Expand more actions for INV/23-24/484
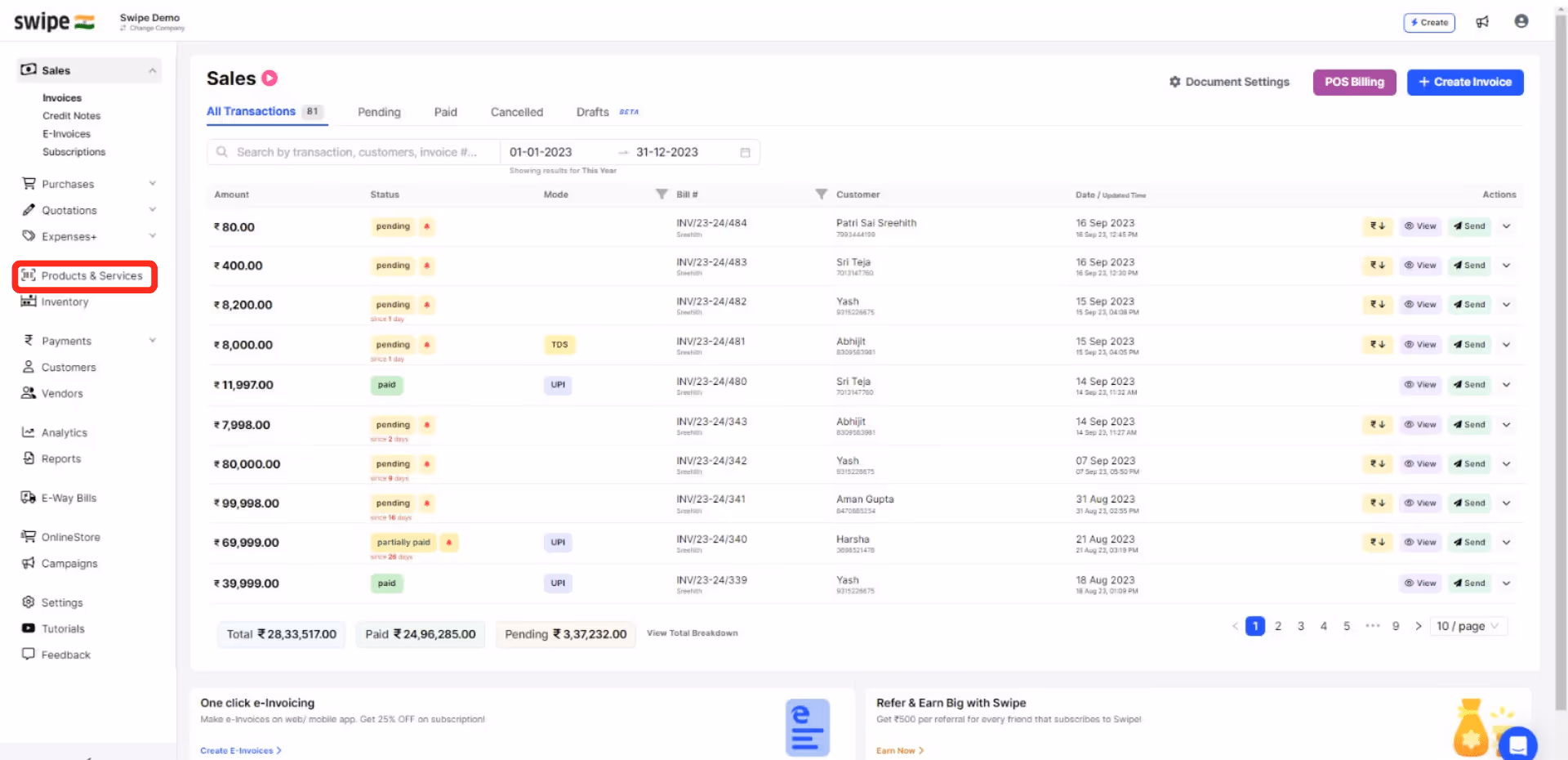Image resolution: width=1568 pixels, height=760 pixels. coord(1507,226)
